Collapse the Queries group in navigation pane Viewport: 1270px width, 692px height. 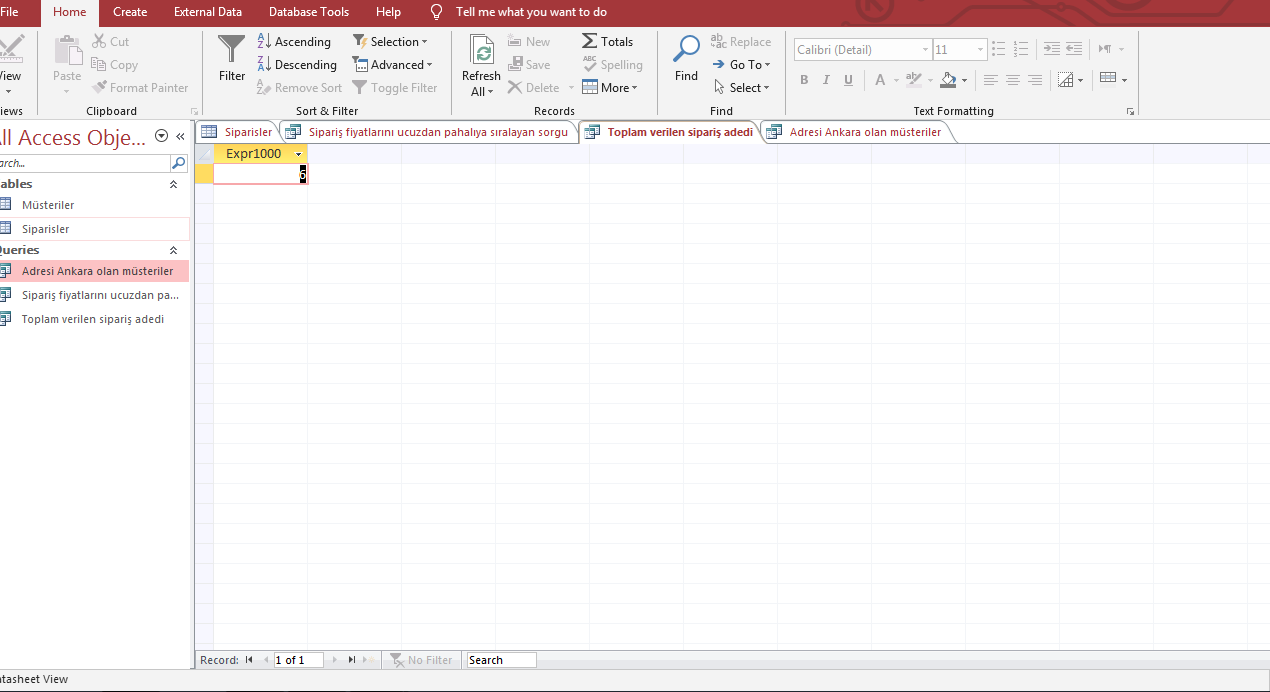coord(173,250)
